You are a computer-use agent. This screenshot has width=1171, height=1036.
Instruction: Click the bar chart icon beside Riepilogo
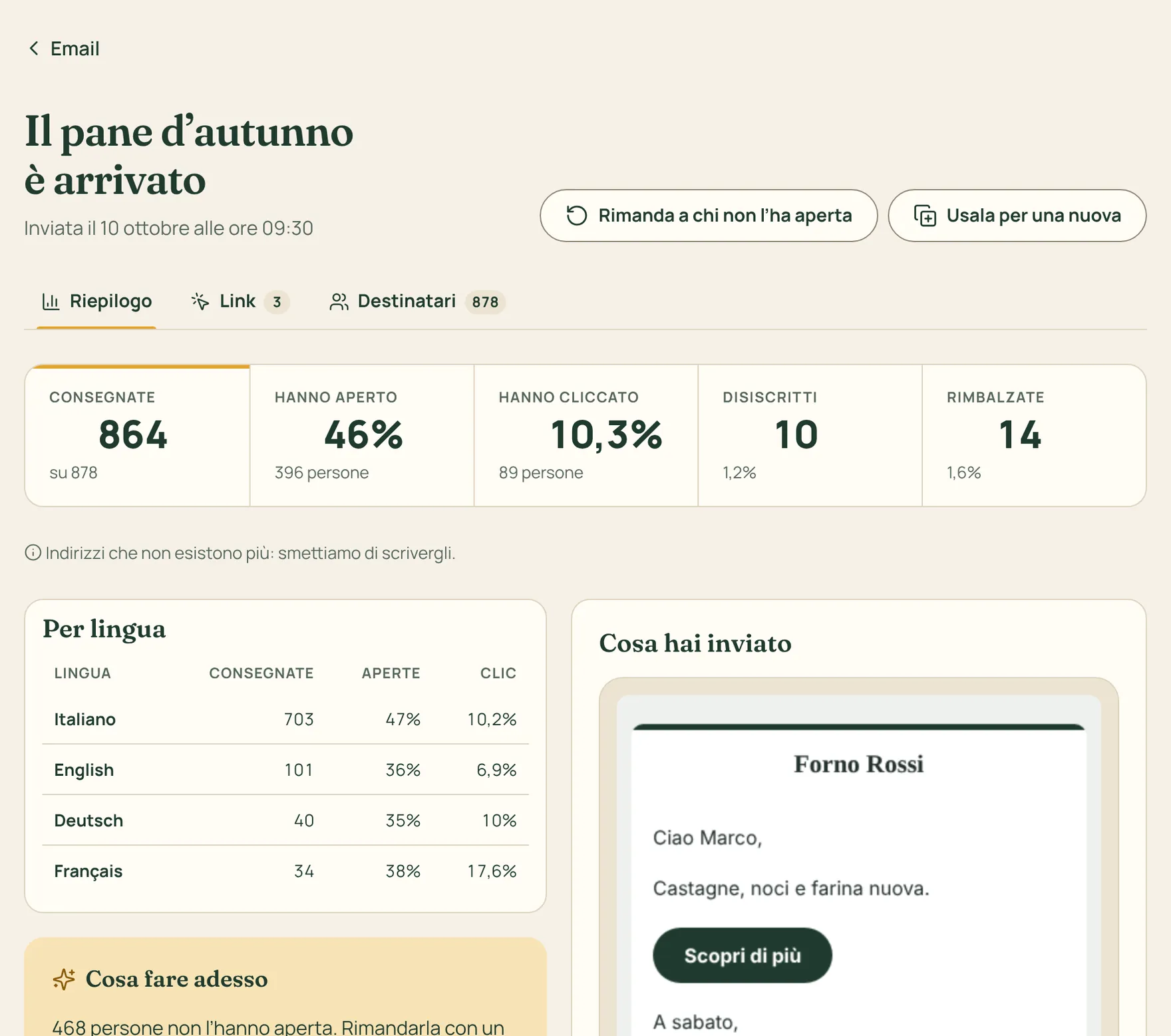[51, 301]
